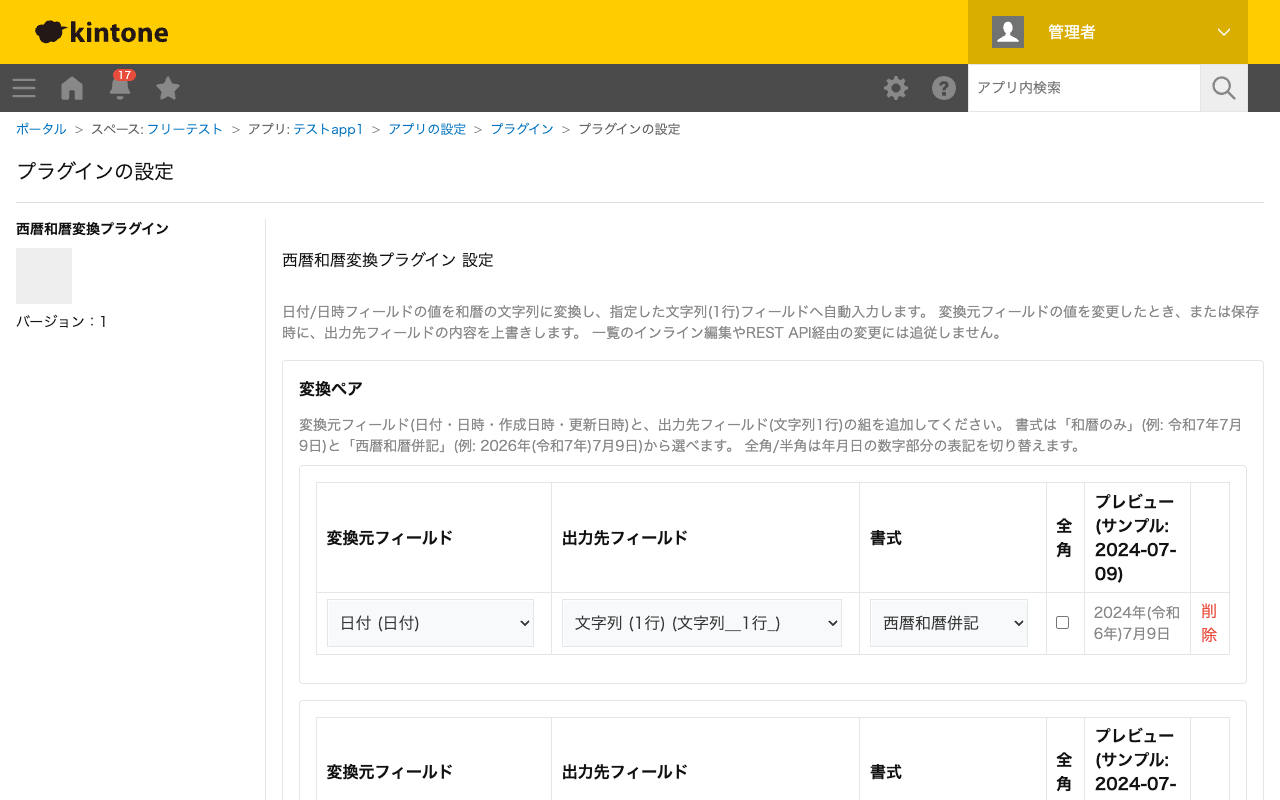Open the フリーテスト space link
This screenshot has width=1280, height=800.
(185, 129)
